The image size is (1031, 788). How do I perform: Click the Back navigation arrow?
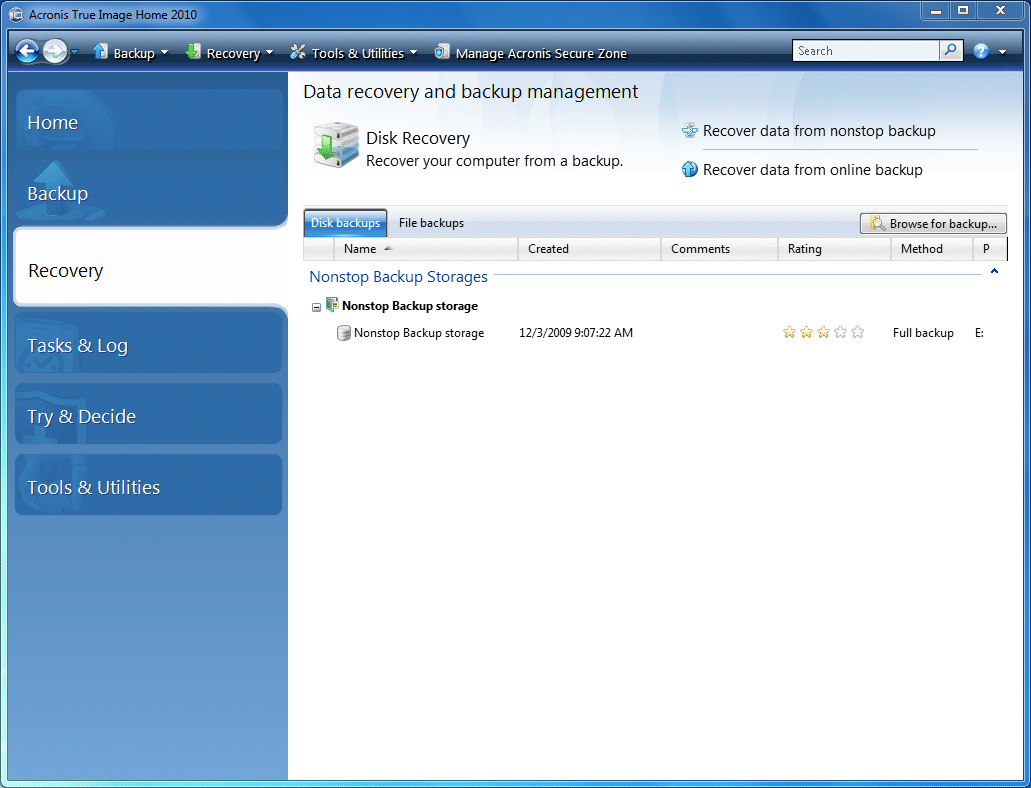tap(27, 51)
